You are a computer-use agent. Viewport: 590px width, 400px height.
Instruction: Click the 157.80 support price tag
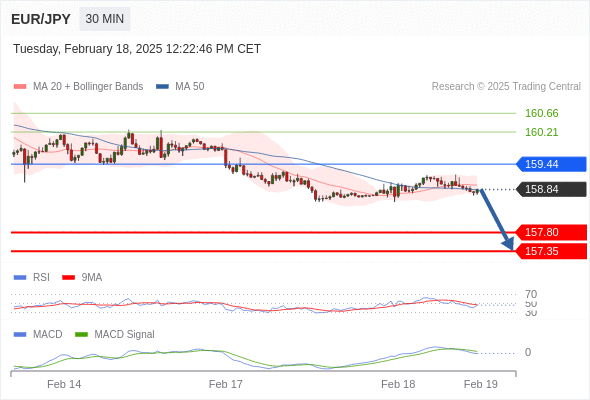point(551,232)
